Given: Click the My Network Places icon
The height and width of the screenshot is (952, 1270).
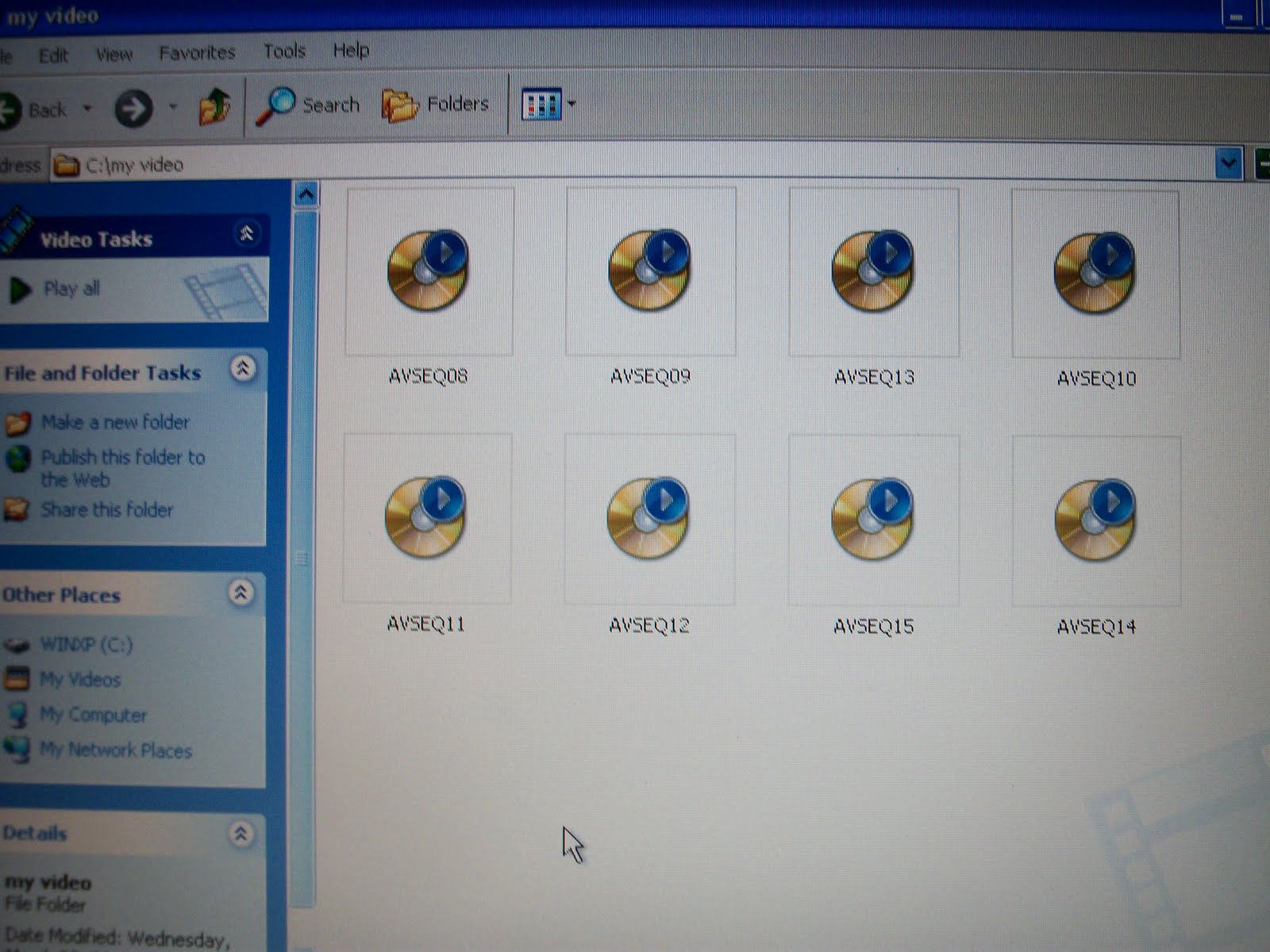Looking at the screenshot, I should (16, 749).
